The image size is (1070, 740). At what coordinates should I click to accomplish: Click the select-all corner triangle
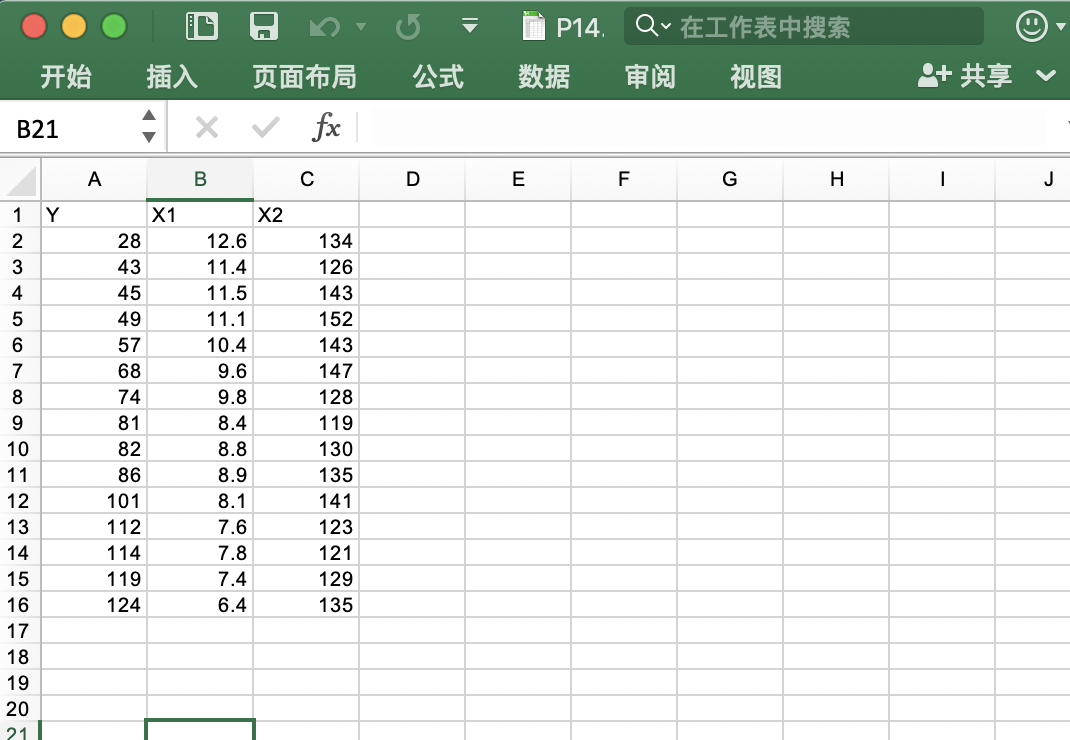pos(21,180)
